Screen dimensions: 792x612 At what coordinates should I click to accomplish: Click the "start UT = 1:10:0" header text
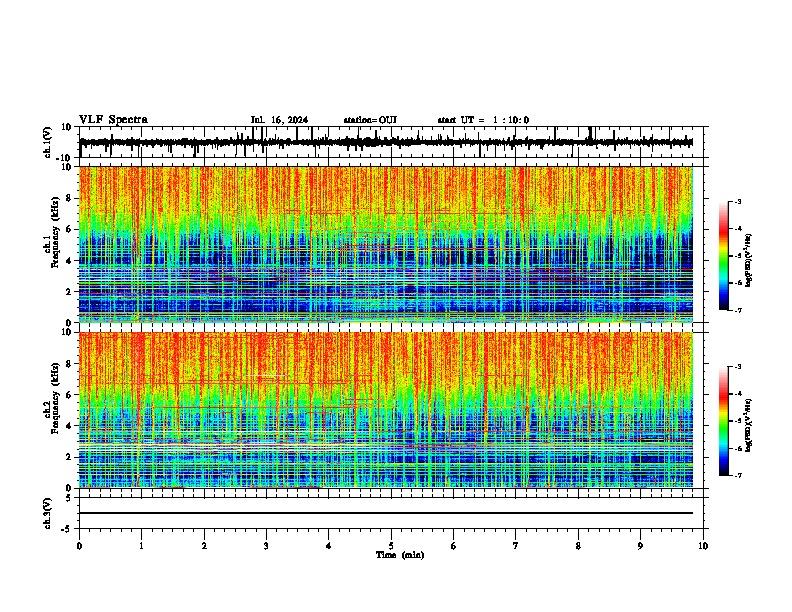point(483,120)
